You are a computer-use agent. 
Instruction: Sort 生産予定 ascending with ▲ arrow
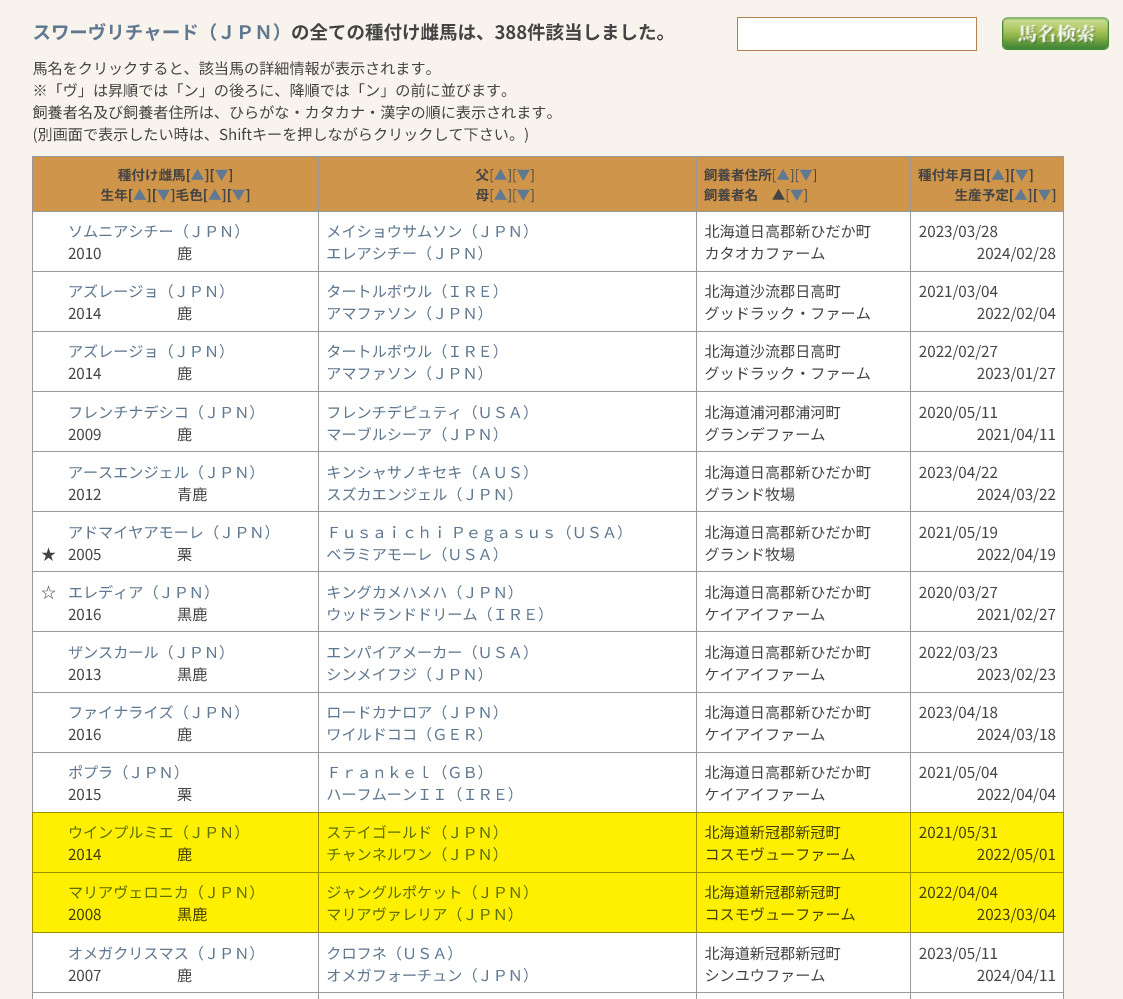(x=1021, y=195)
